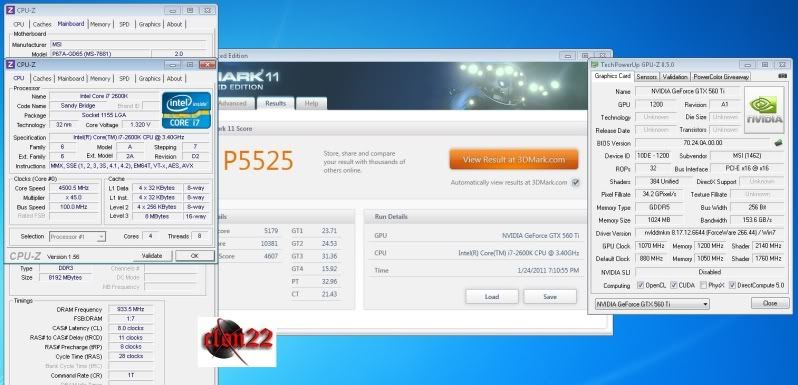Click the Validate button in CPU-Z
This screenshot has width=798, height=385.
pyautogui.click(x=152, y=256)
